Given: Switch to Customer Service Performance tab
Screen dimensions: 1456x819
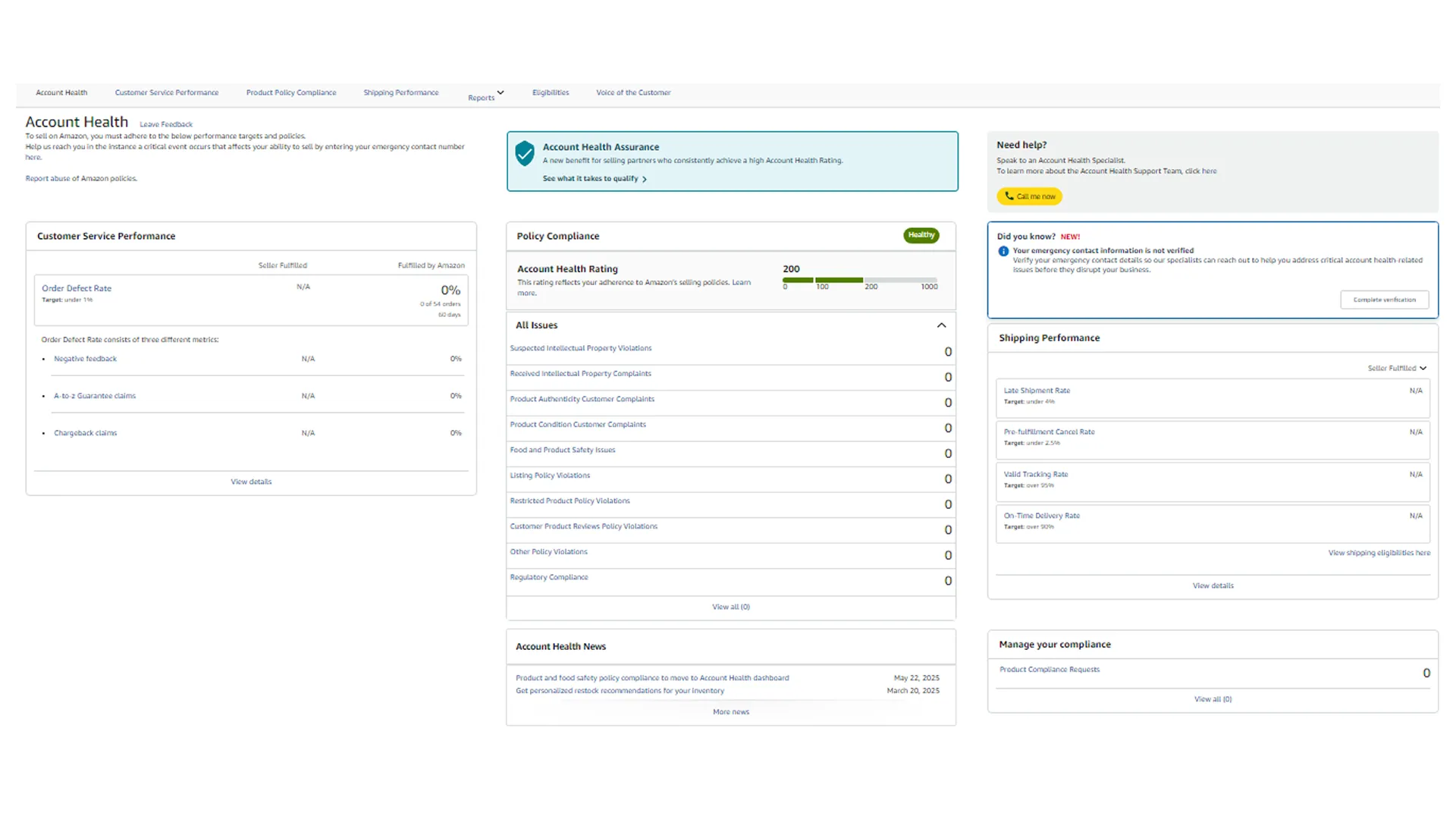Looking at the screenshot, I should [x=167, y=93].
